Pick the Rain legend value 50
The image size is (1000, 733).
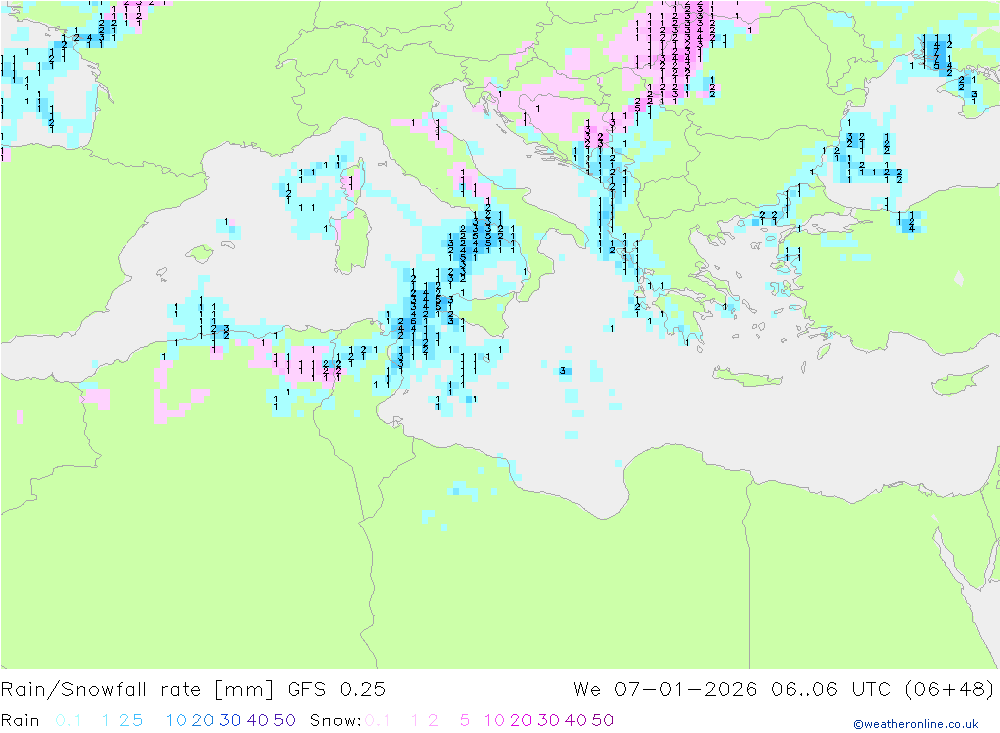point(284,720)
